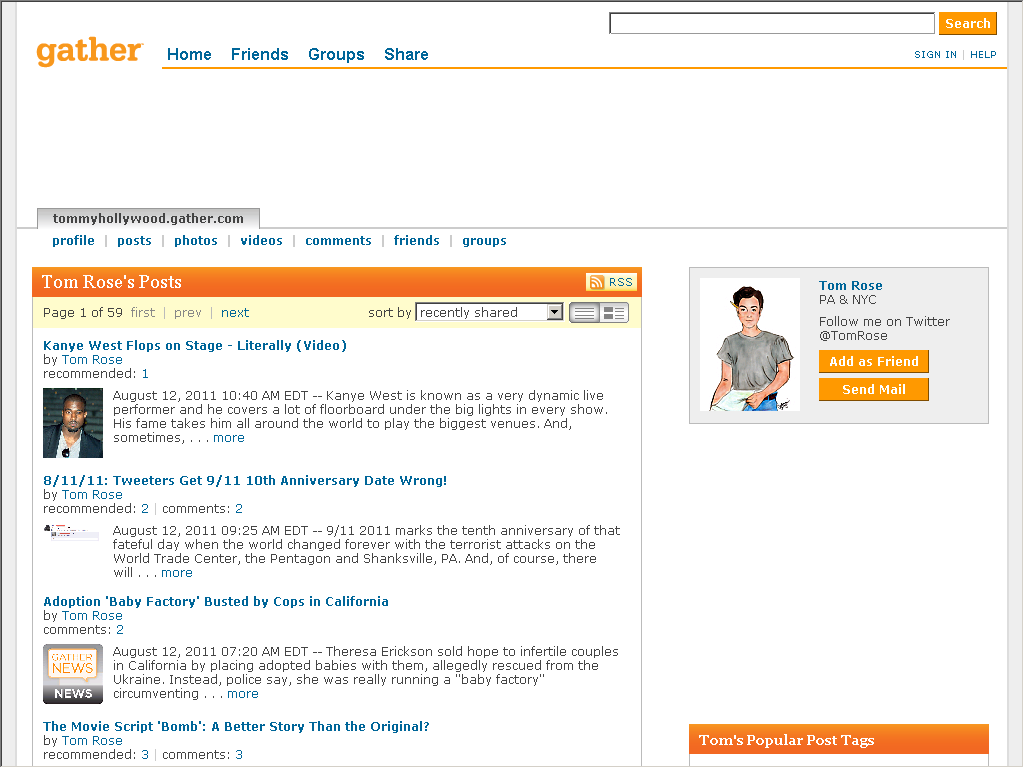Image resolution: width=1024 pixels, height=768 pixels.
Task: Open recommended count on Kanye West post
Action: [x=145, y=374]
